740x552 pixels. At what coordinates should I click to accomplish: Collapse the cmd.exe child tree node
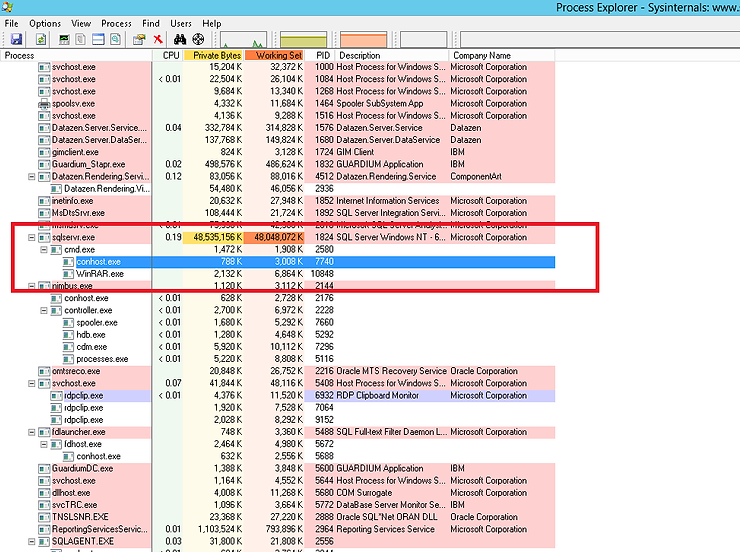[44, 250]
